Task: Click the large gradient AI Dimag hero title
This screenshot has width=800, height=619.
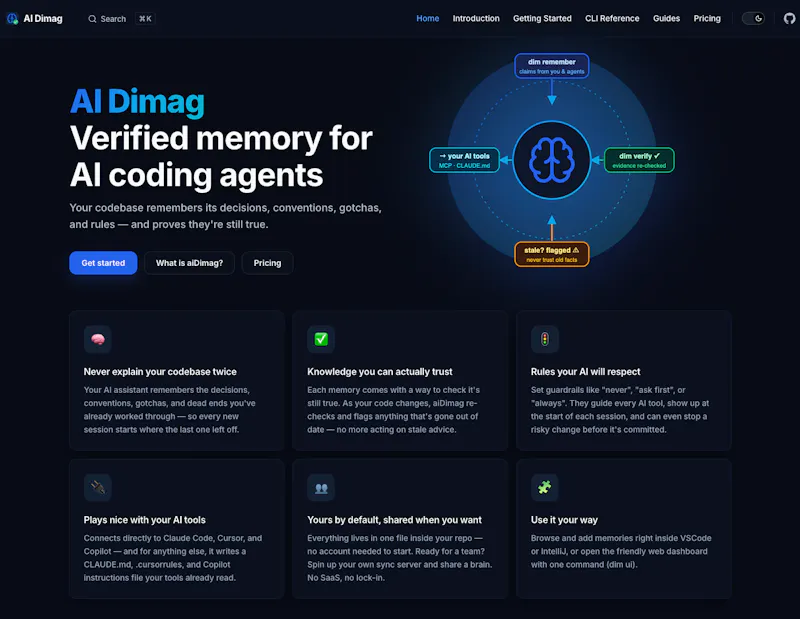Action: pyautogui.click(x=137, y=102)
